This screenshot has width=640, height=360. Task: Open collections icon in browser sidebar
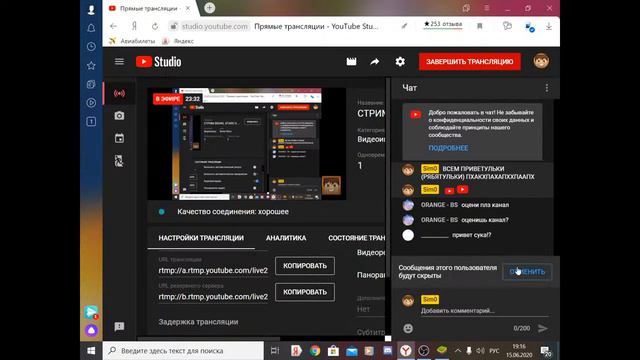point(91,84)
